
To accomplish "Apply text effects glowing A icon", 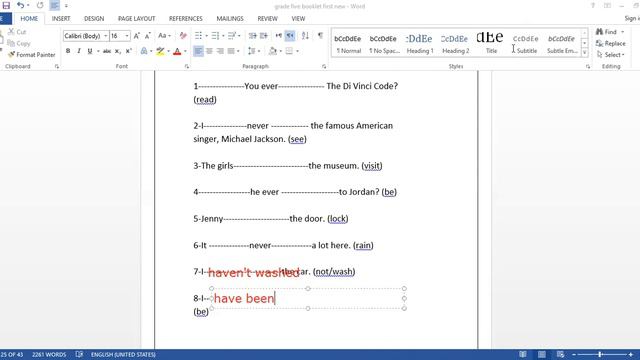I will [144, 51].
